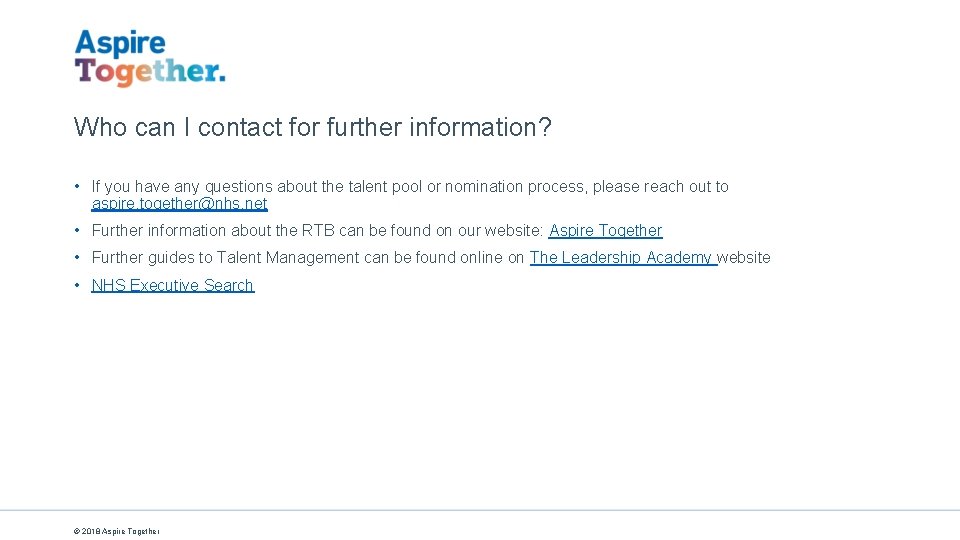
Task: Select the slide title about further information
Action: pos(312,128)
